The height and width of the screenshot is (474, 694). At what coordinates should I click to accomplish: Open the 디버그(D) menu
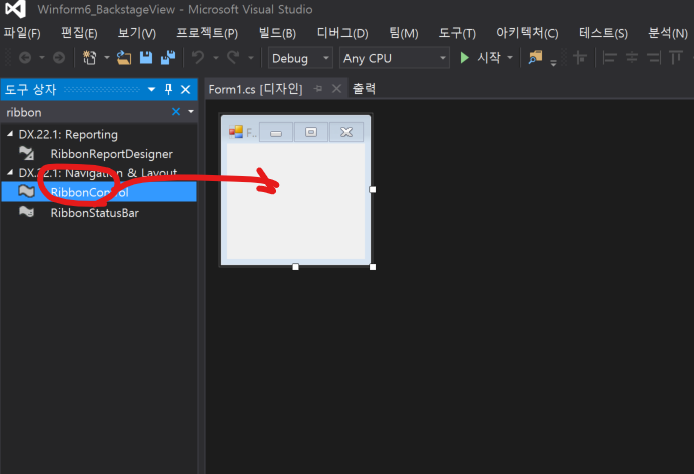coord(343,33)
